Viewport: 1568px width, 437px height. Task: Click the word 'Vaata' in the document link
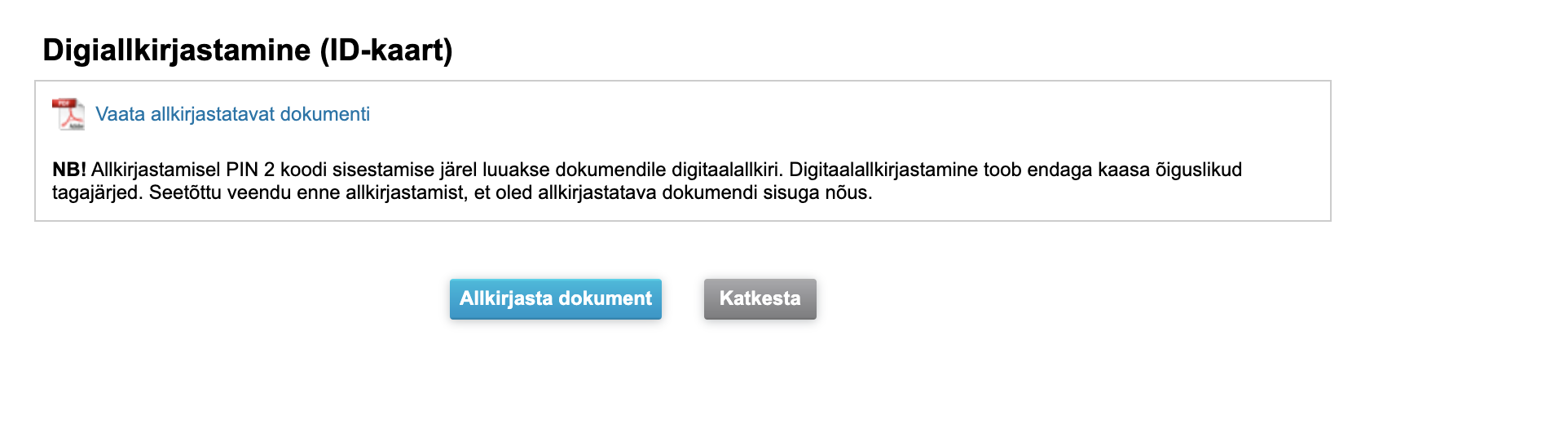[120, 114]
